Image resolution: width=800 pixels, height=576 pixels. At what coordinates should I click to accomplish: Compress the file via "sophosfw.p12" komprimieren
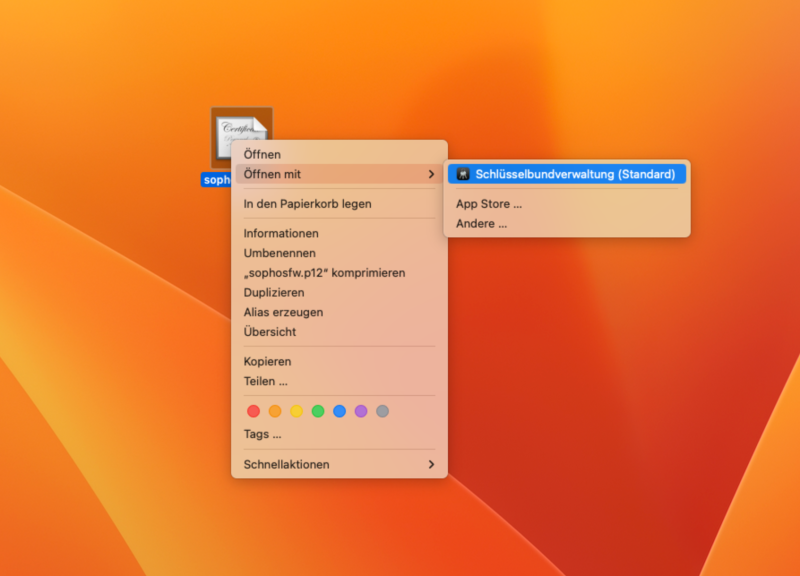coord(325,272)
